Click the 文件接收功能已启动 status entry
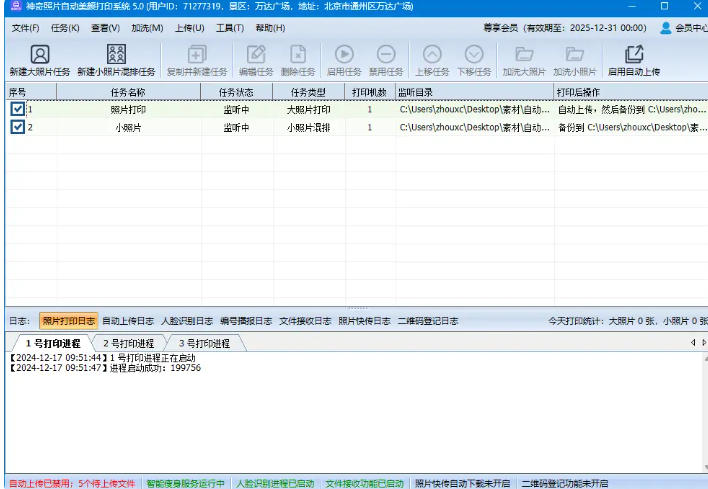This screenshot has height=489, width=708. 364,483
